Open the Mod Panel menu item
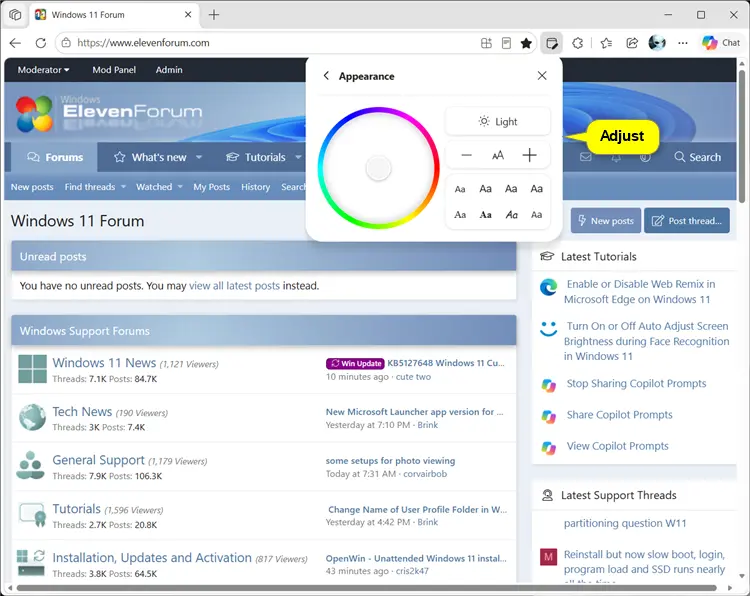The image size is (750, 596). click(x=114, y=70)
